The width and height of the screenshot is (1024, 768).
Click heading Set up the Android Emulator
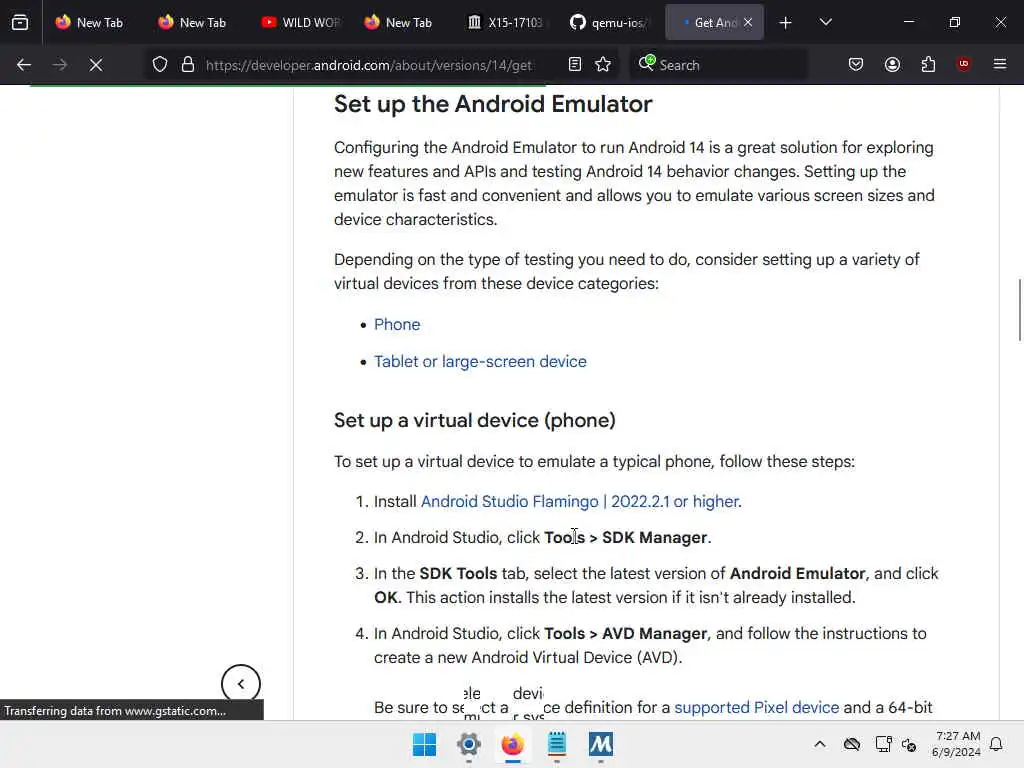(493, 104)
